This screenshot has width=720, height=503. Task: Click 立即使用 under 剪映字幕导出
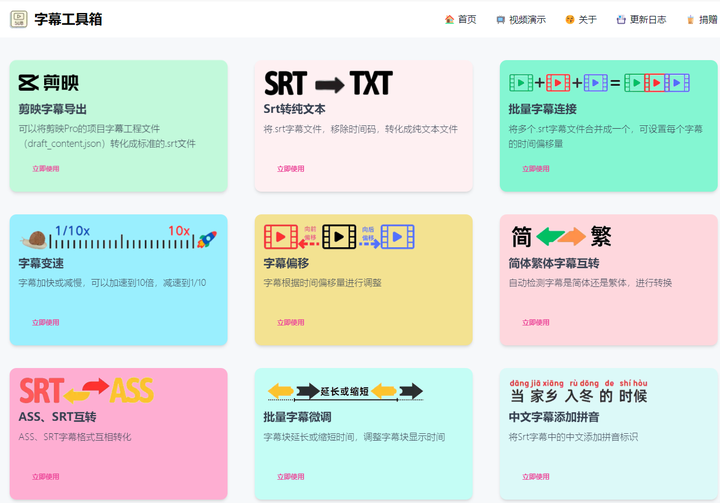click(45, 169)
